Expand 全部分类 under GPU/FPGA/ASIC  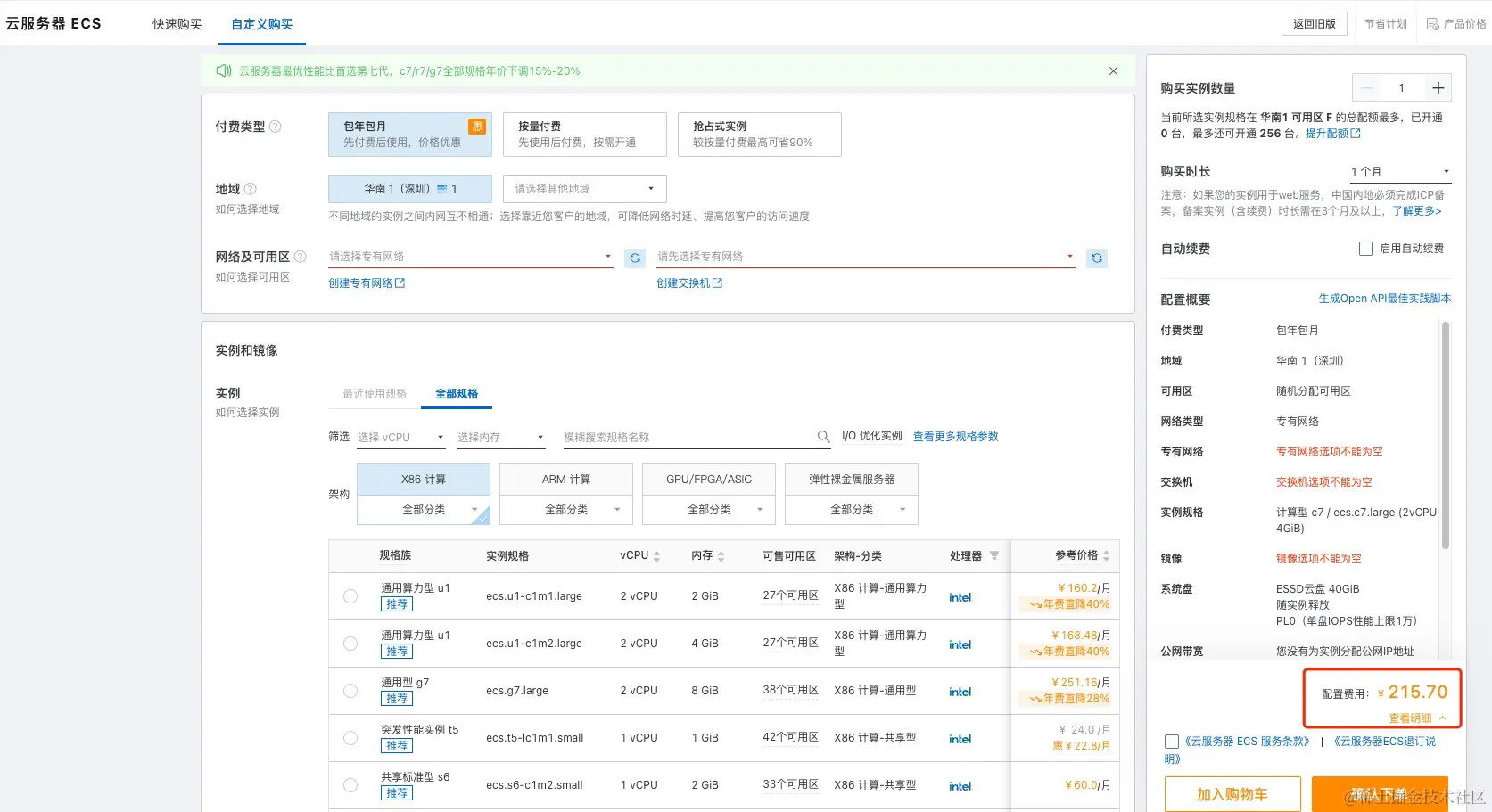click(x=709, y=510)
